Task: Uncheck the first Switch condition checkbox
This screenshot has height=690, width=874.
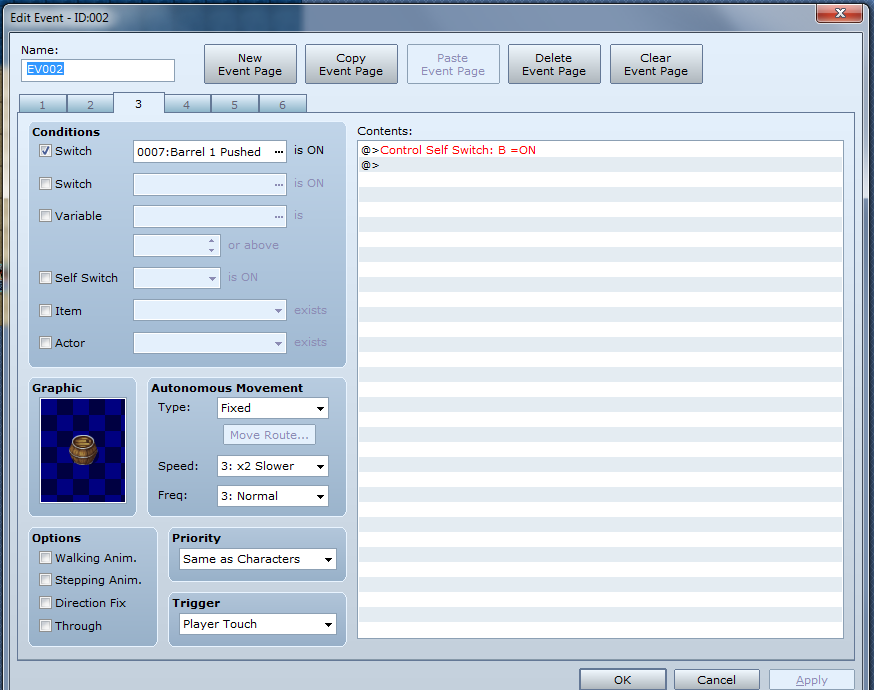Action: click(x=45, y=151)
